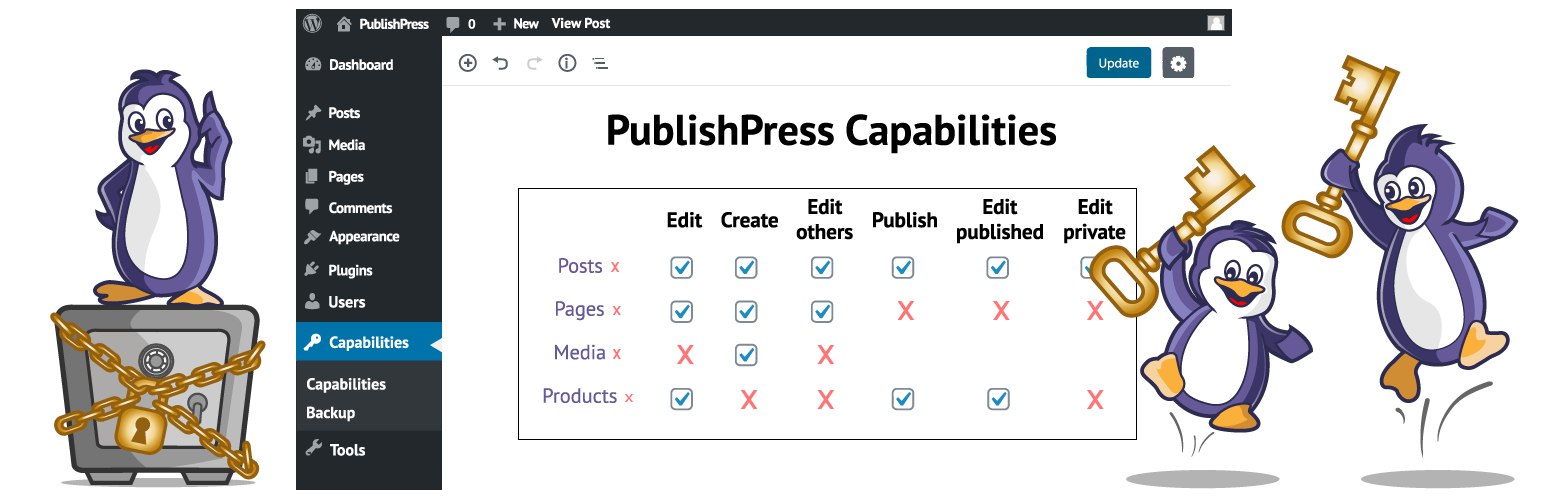Click the Pages row label
The height and width of the screenshot is (500, 1544).
(x=579, y=309)
